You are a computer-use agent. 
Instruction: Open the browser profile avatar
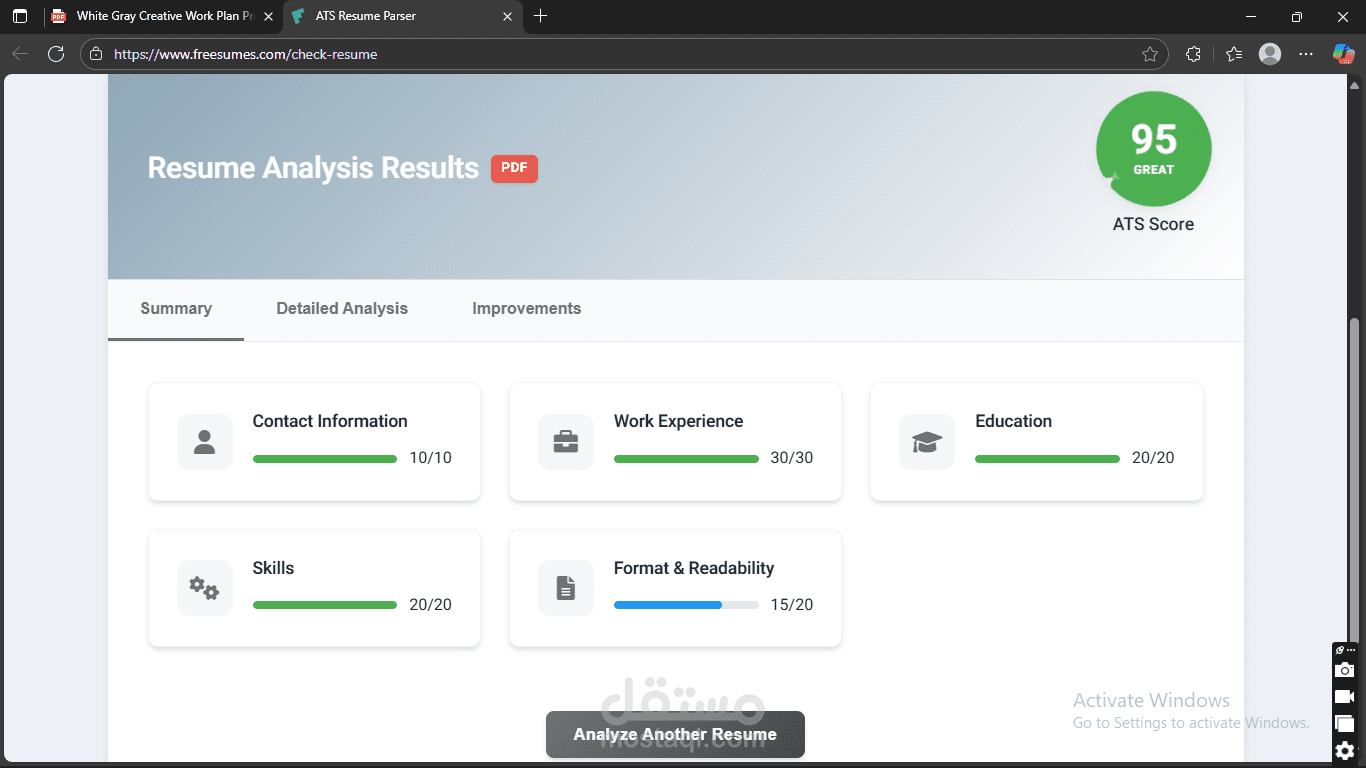pyautogui.click(x=1270, y=54)
